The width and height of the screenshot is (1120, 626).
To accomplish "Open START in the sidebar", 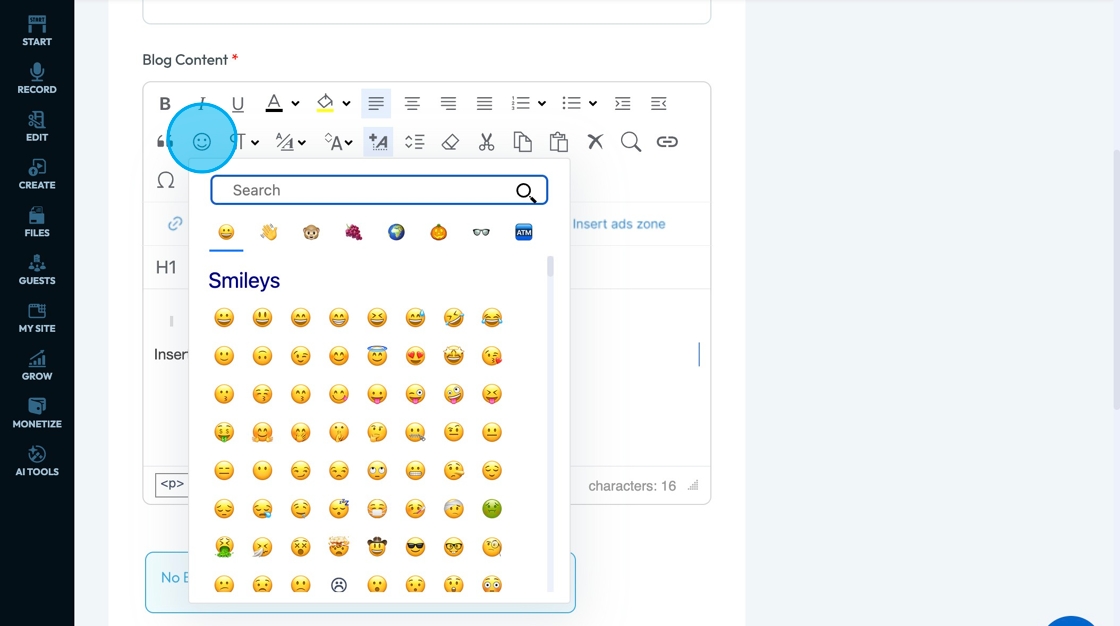I will click(x=37, y=30).
